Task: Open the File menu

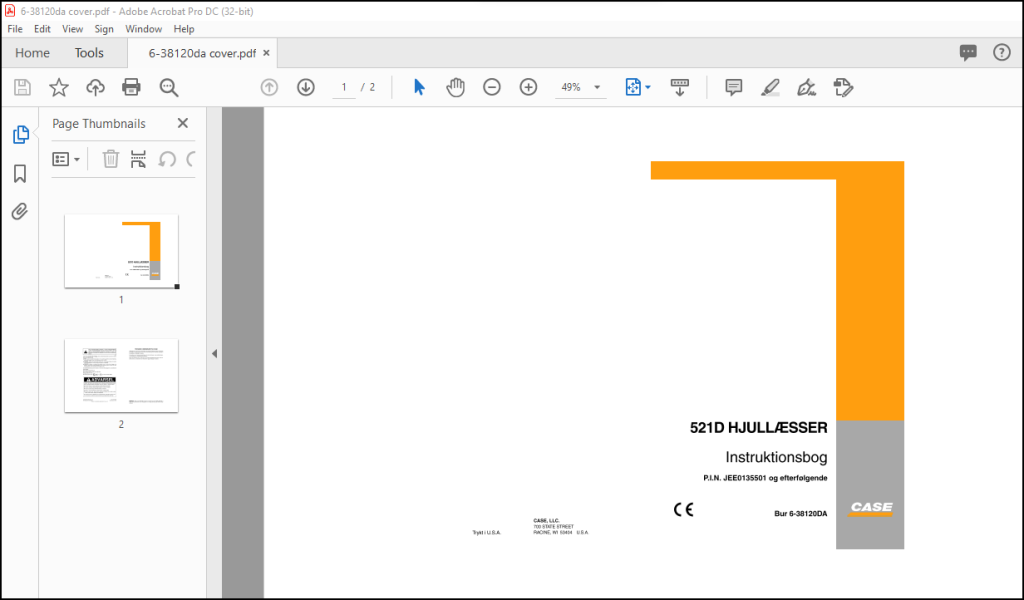Action: (x=15, y=29)
